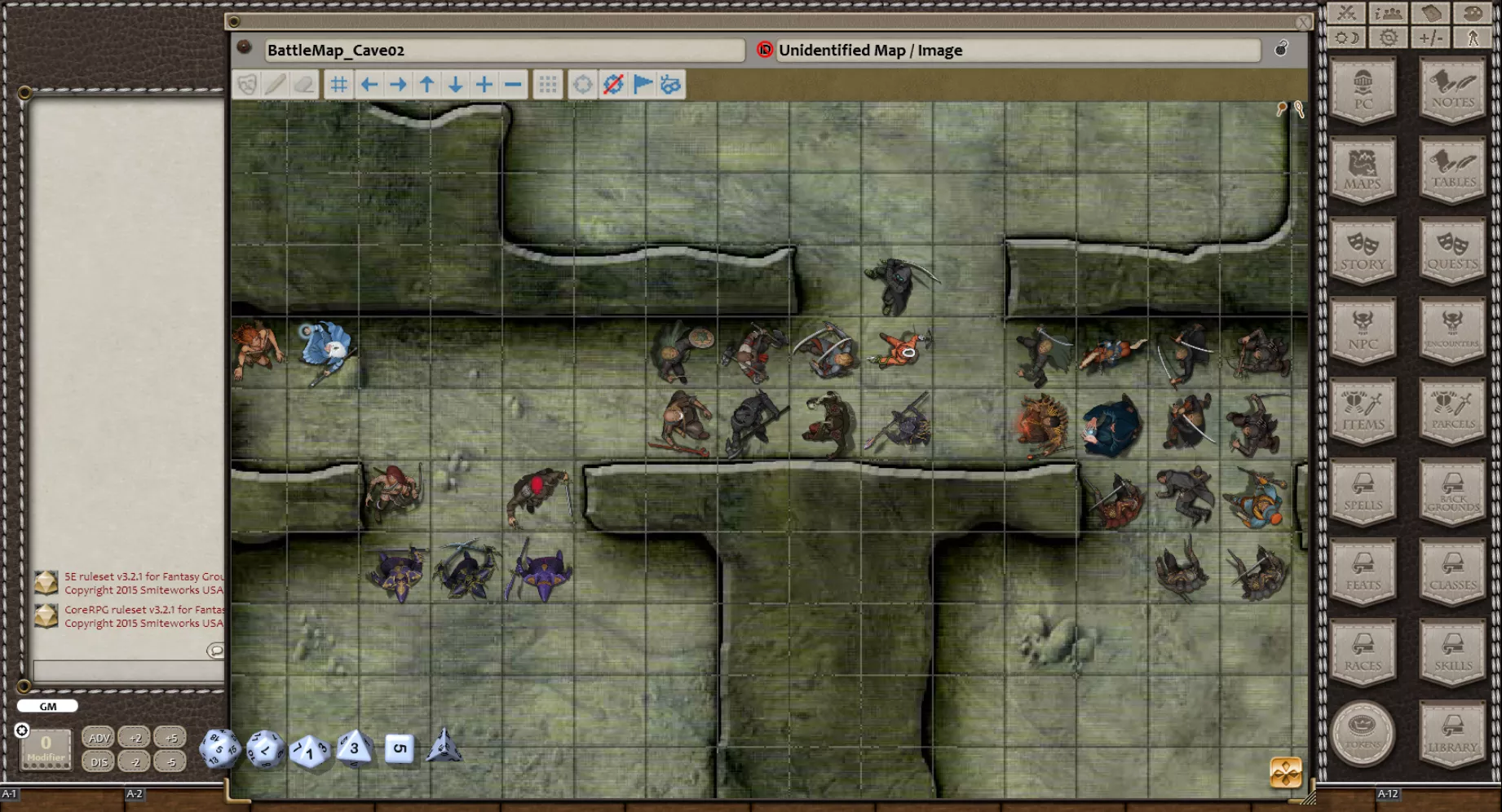Pick the d20 die
The image size is (1502, 812).
coord(220,748)
